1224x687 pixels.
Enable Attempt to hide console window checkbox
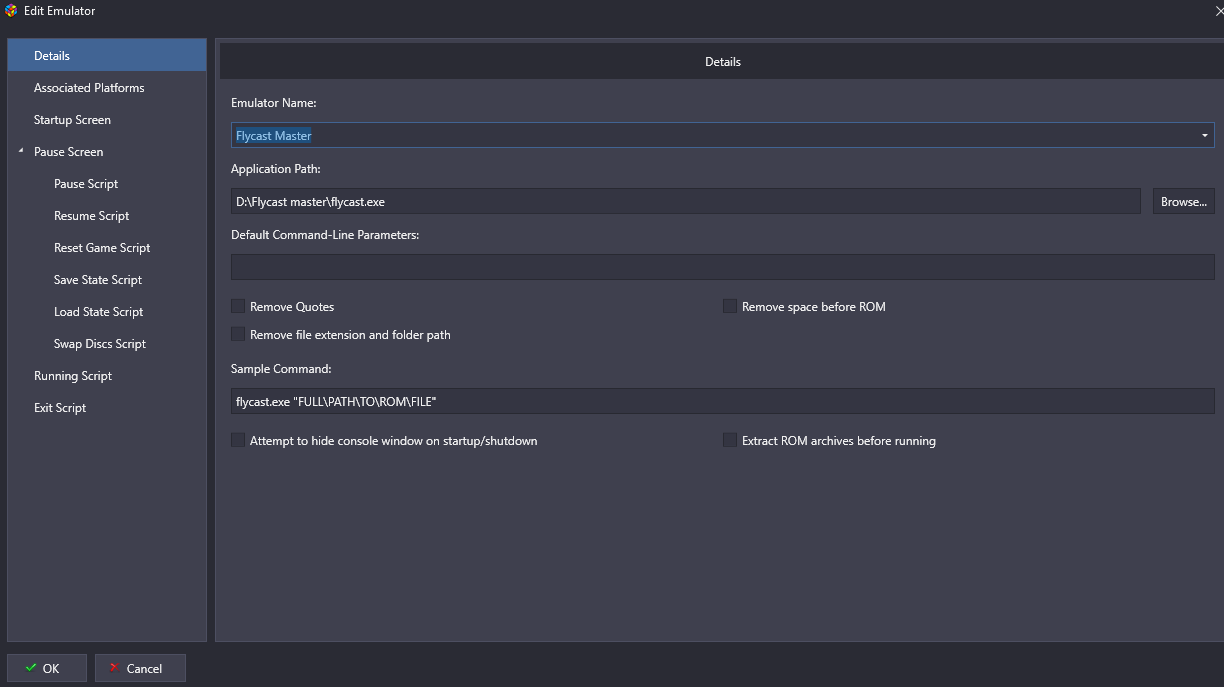[238, 440]
